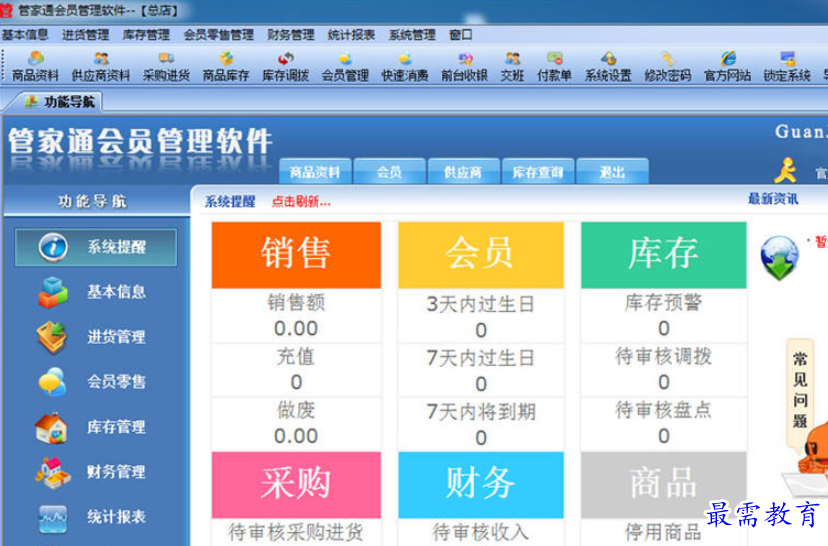Open the 会员零售管理 menu
Viewport: 828px width, 546px height.
coord(219,35)
